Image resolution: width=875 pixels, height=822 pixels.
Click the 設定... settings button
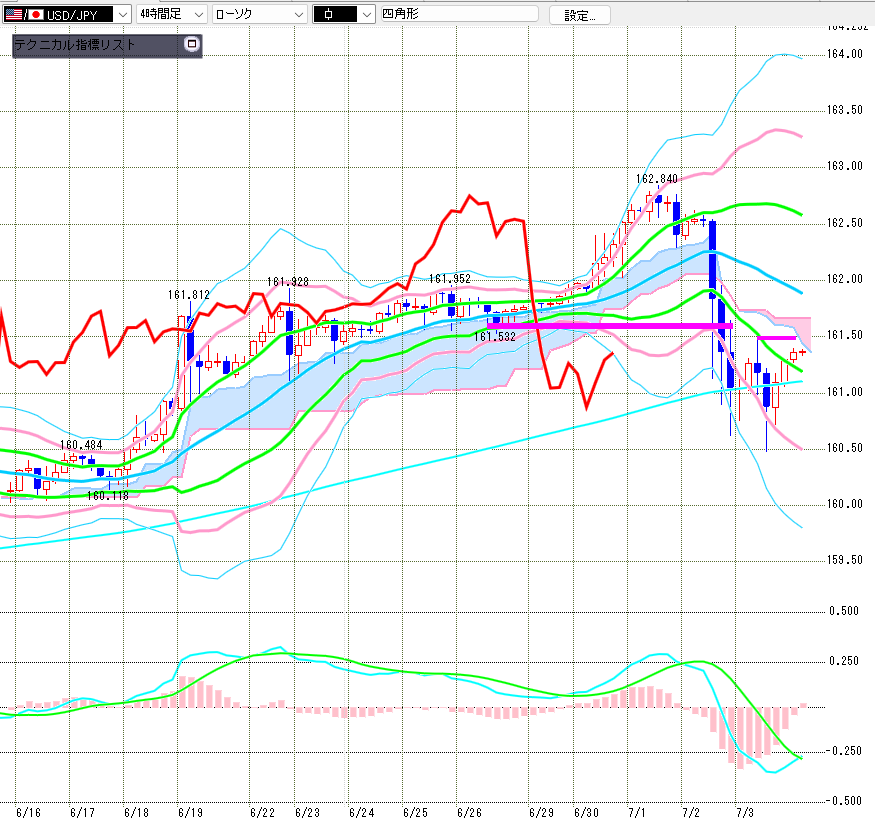(580, 15)
